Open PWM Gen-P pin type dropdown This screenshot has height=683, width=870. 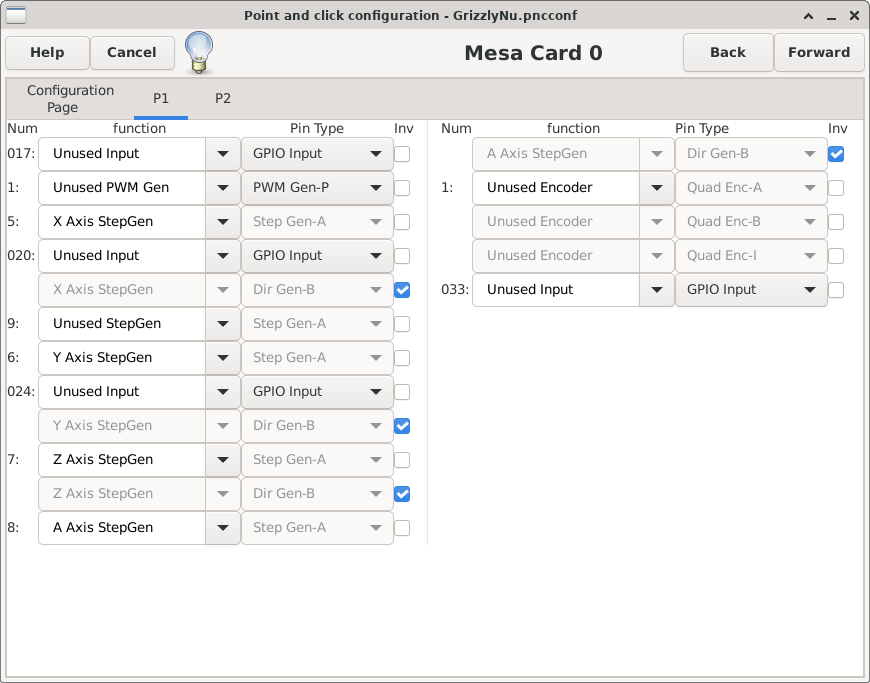(317, 188)
